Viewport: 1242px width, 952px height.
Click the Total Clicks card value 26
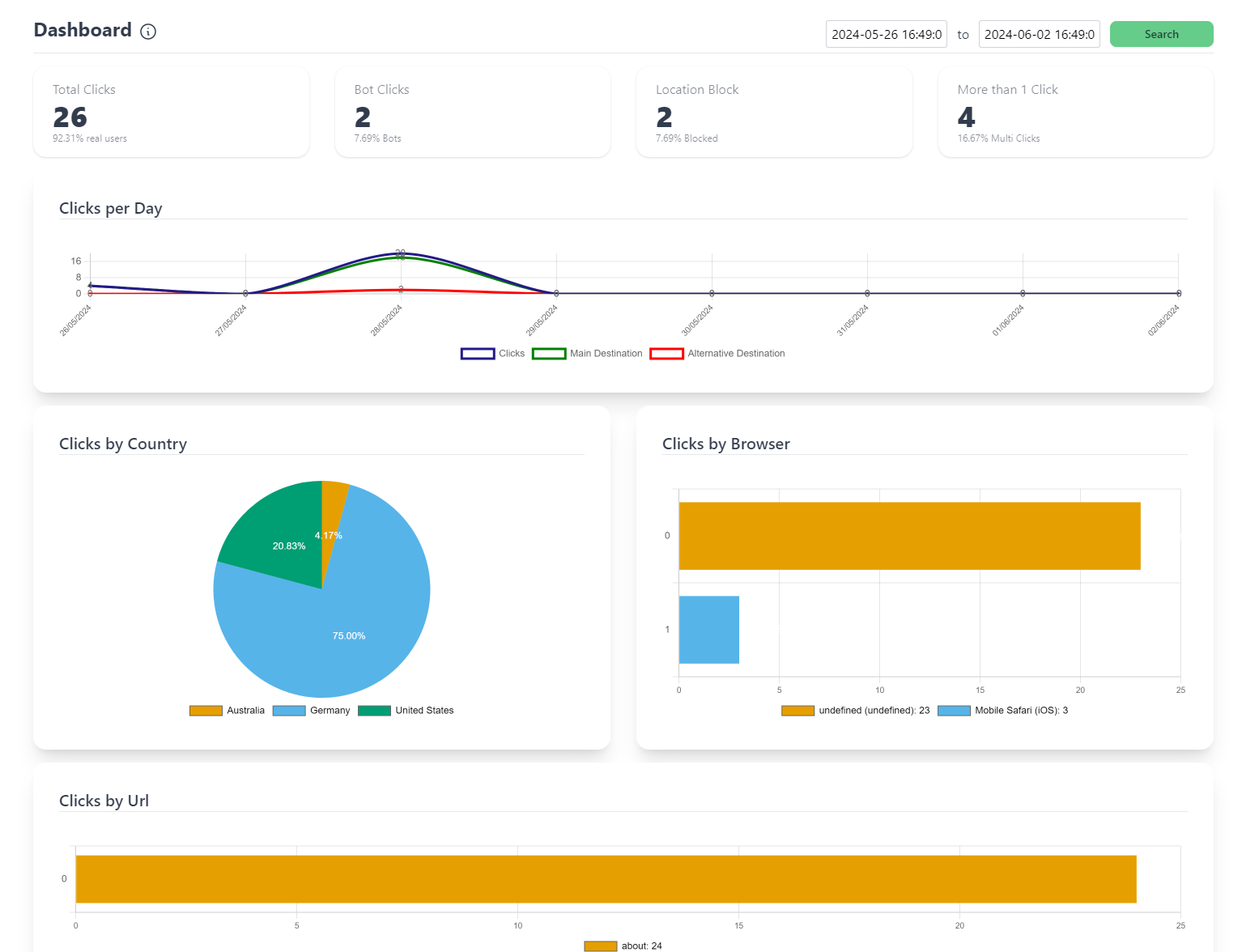[x=70, y=117]
